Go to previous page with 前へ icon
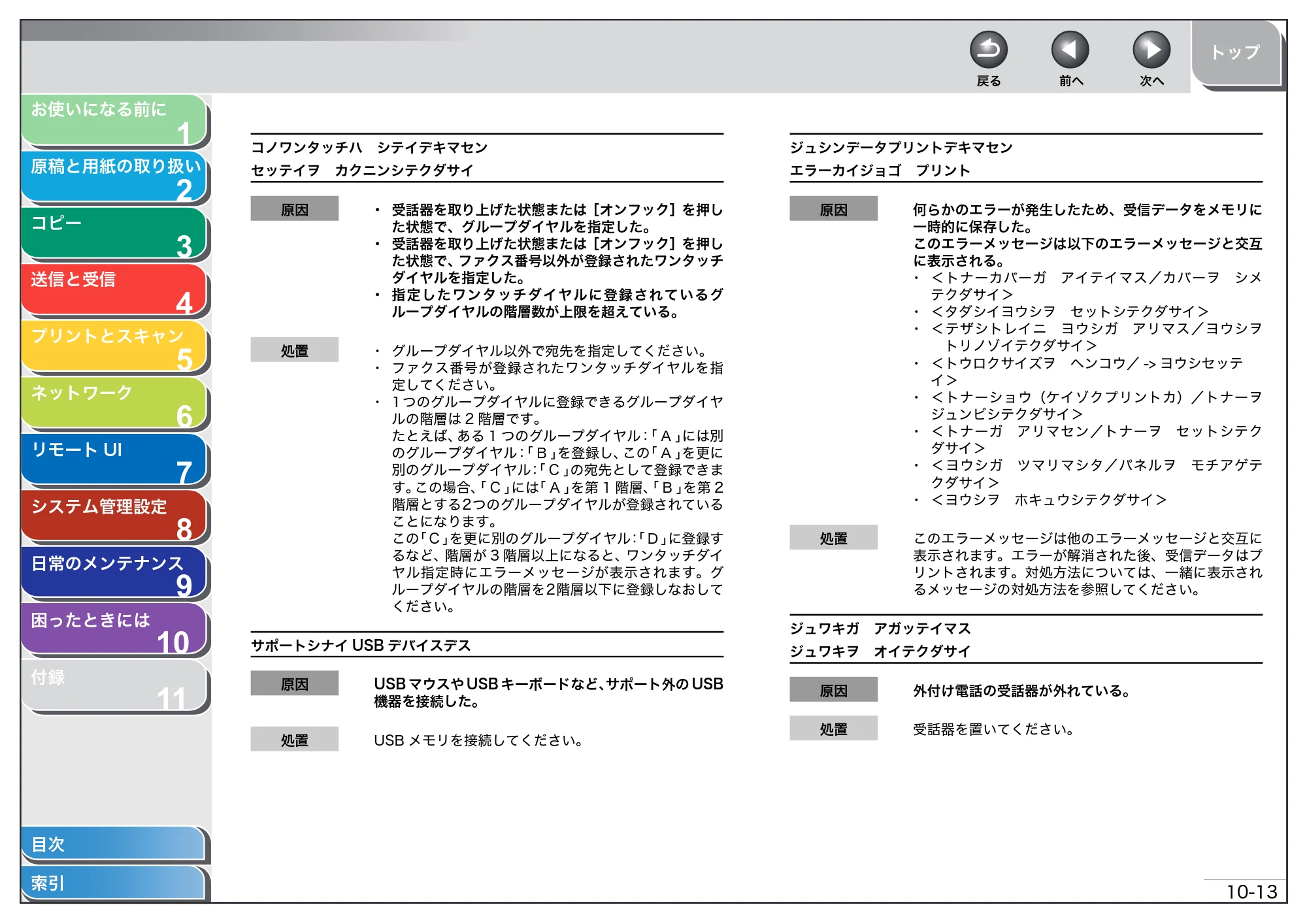Screen dimensions: 1307x924 coord(1070,50)
